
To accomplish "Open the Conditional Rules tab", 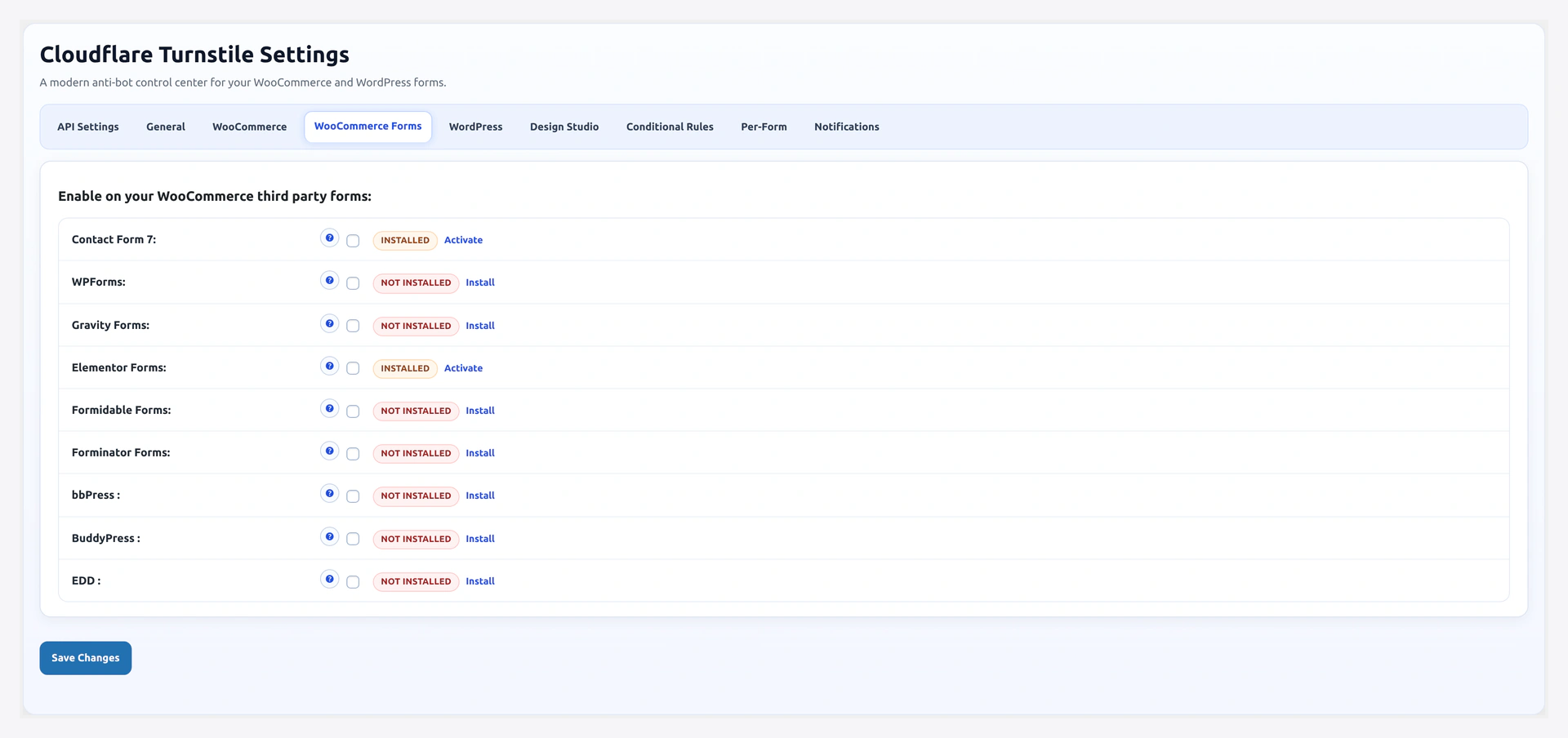I will [x=670, y=127].
